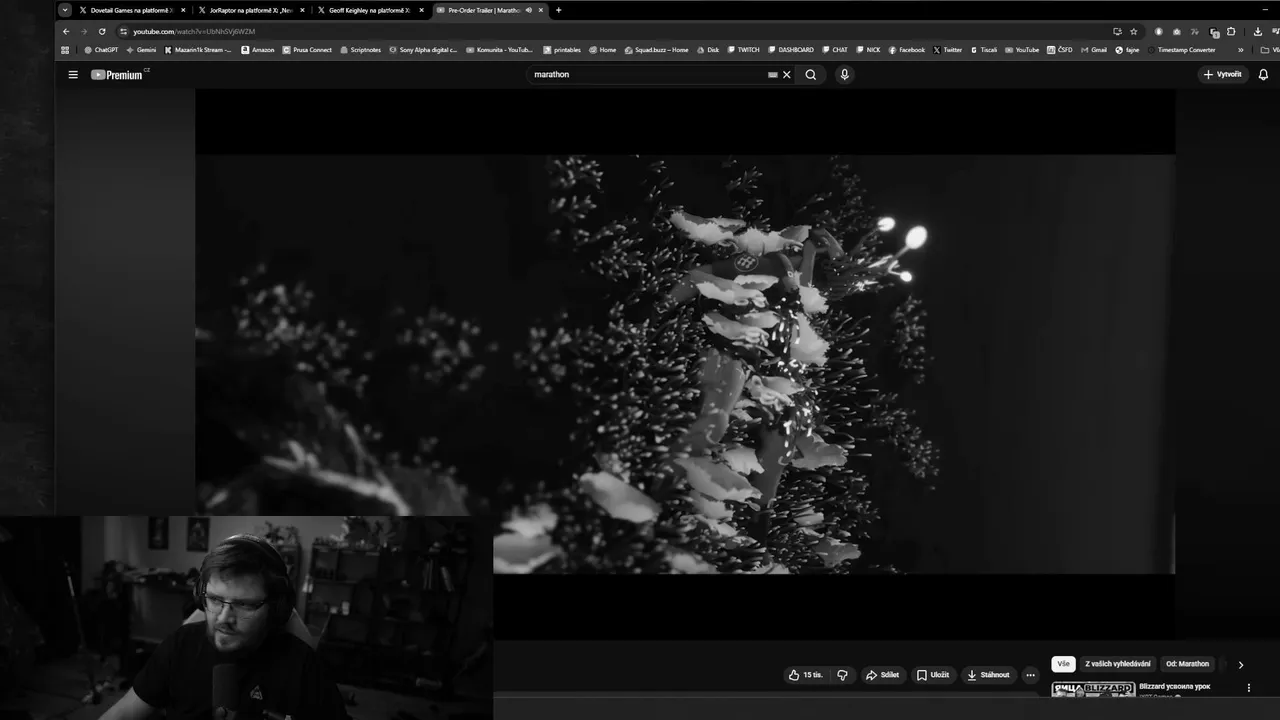Select the Vše filter chip
This screenshot has width=1280, height=720.
[x=1063, y=664]
